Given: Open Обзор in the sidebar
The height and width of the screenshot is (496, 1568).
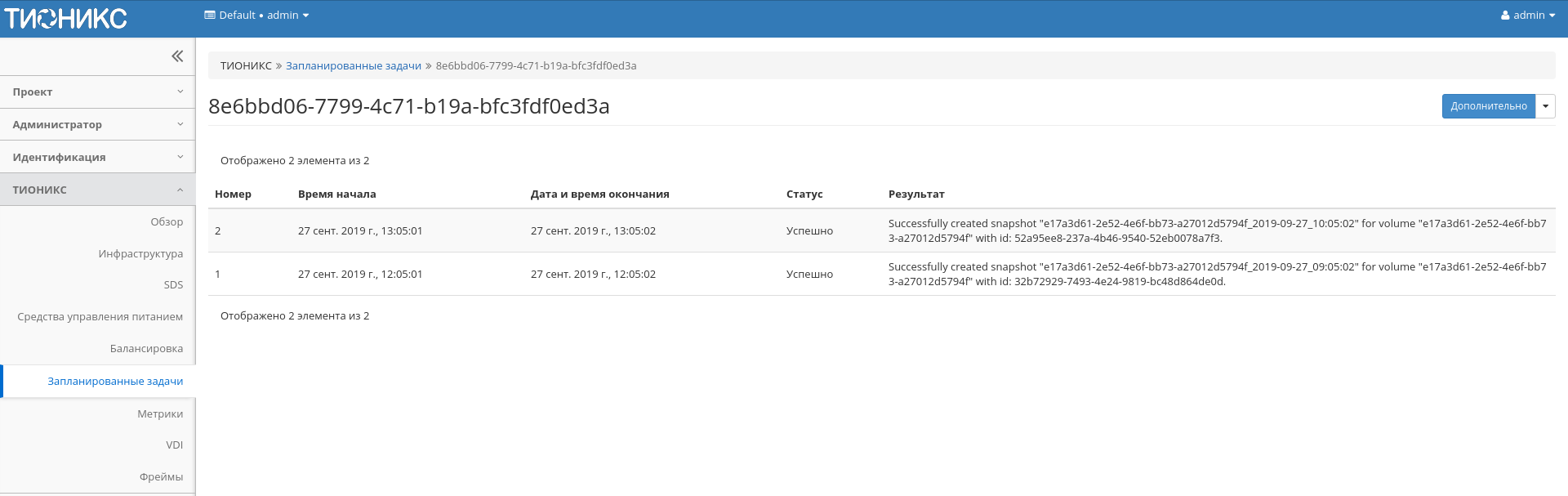Looking at the screenshot, I should tap(167, 222).
